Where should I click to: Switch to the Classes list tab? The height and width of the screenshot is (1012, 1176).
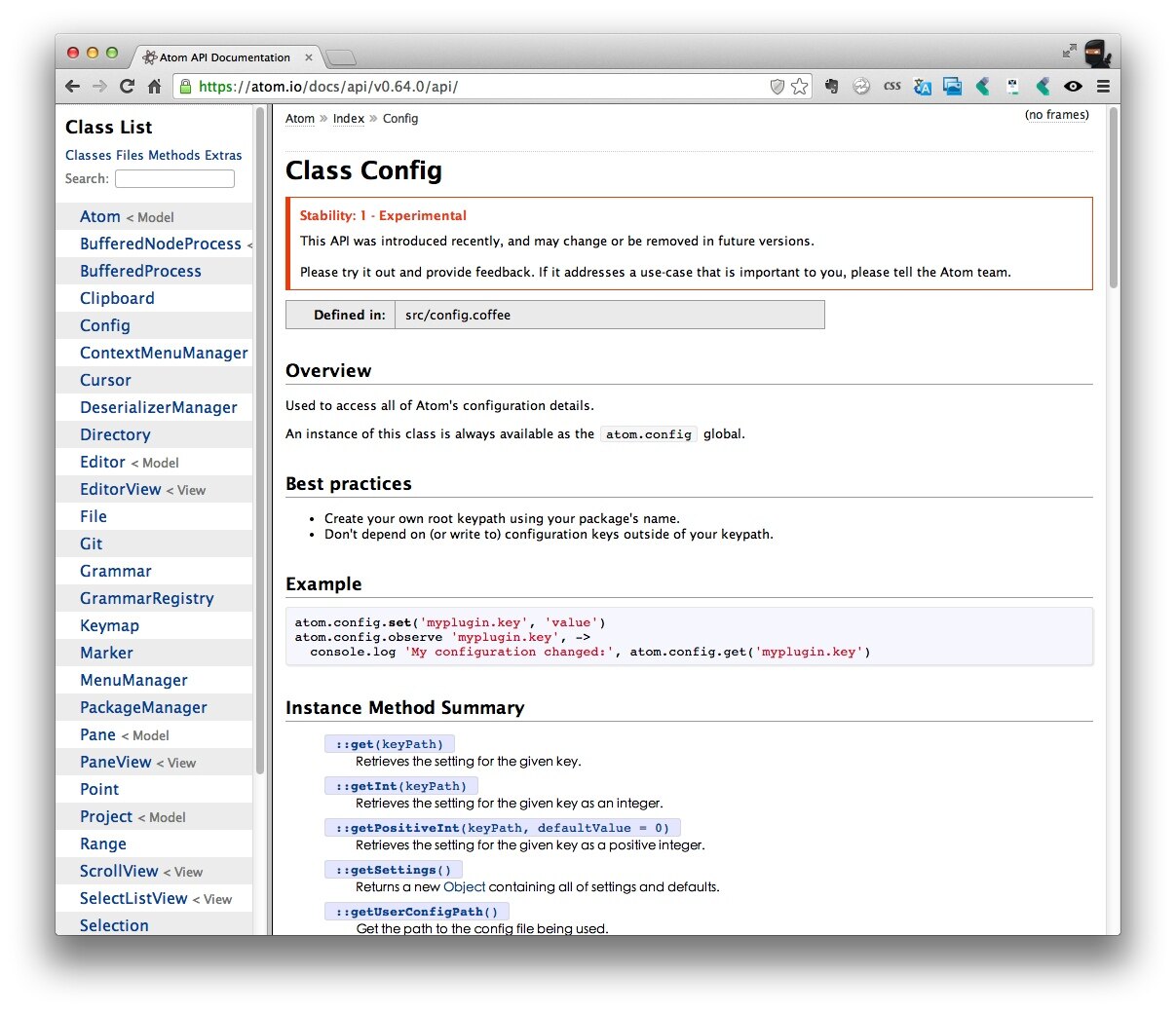pos(89,155)
